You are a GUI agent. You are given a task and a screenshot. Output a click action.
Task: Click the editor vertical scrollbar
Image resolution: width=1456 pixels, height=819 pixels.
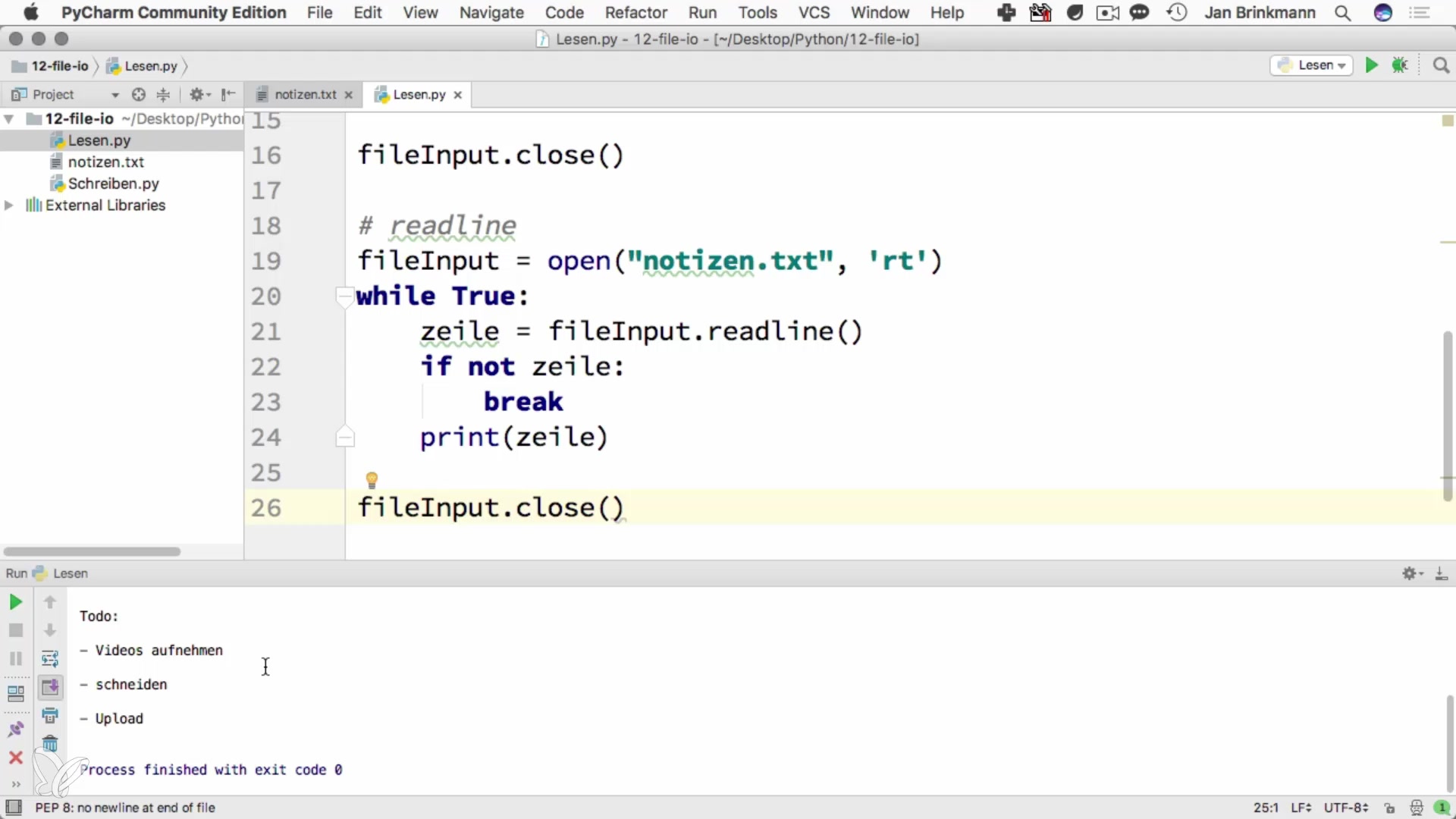[1447, 416]
